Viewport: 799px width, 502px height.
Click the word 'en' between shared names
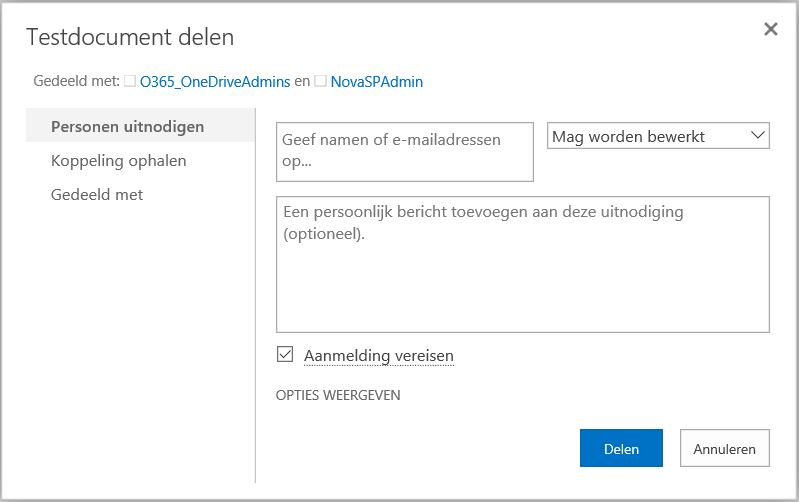tap(302, 82)
